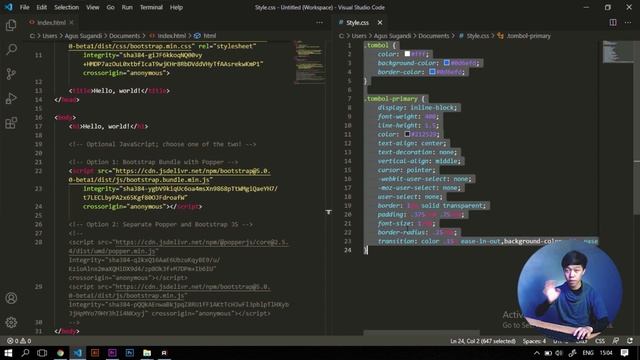
Task: Click the Style.css minimap
Action: click(617, 52)
